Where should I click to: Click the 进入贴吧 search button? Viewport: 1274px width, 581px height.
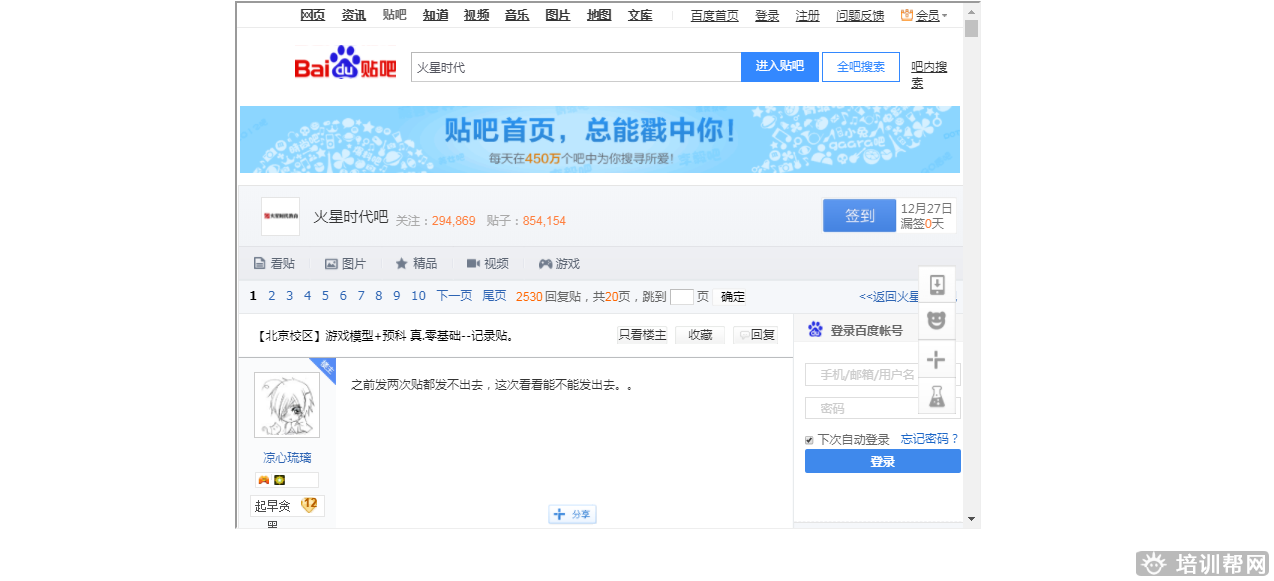tap(779, 66)
